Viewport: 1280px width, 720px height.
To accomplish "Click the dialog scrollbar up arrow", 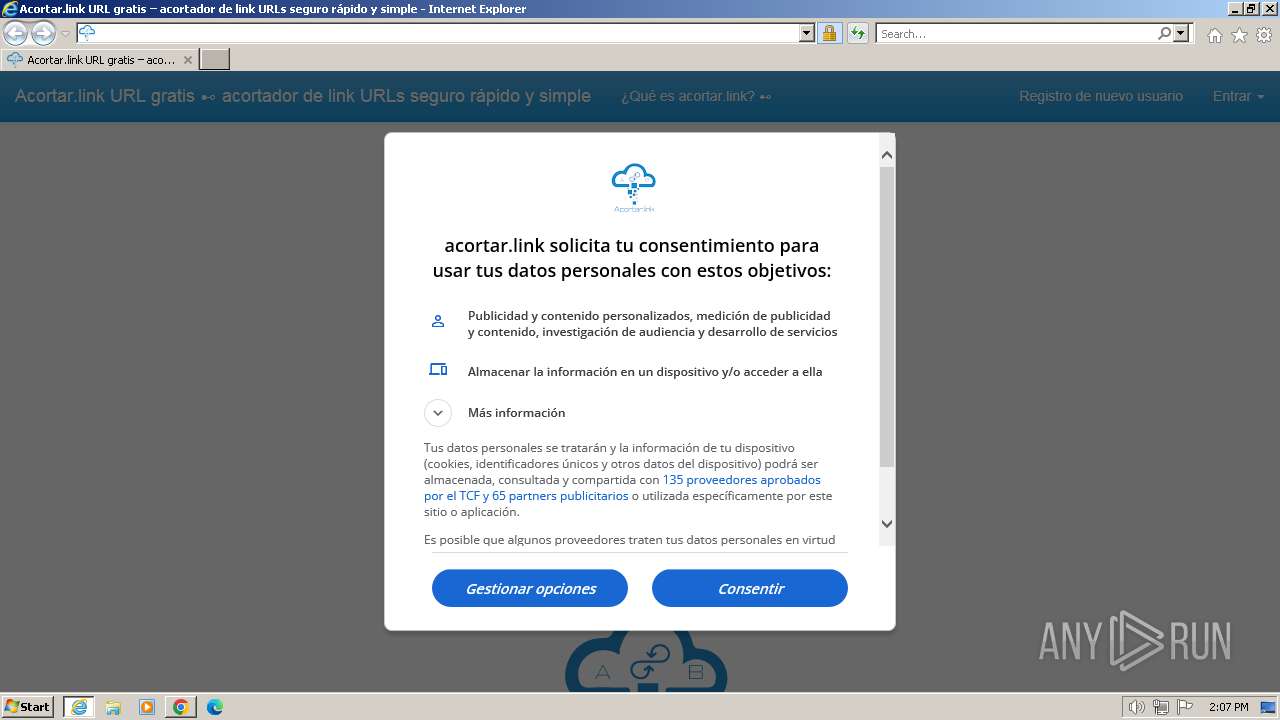I will [887, 155].
